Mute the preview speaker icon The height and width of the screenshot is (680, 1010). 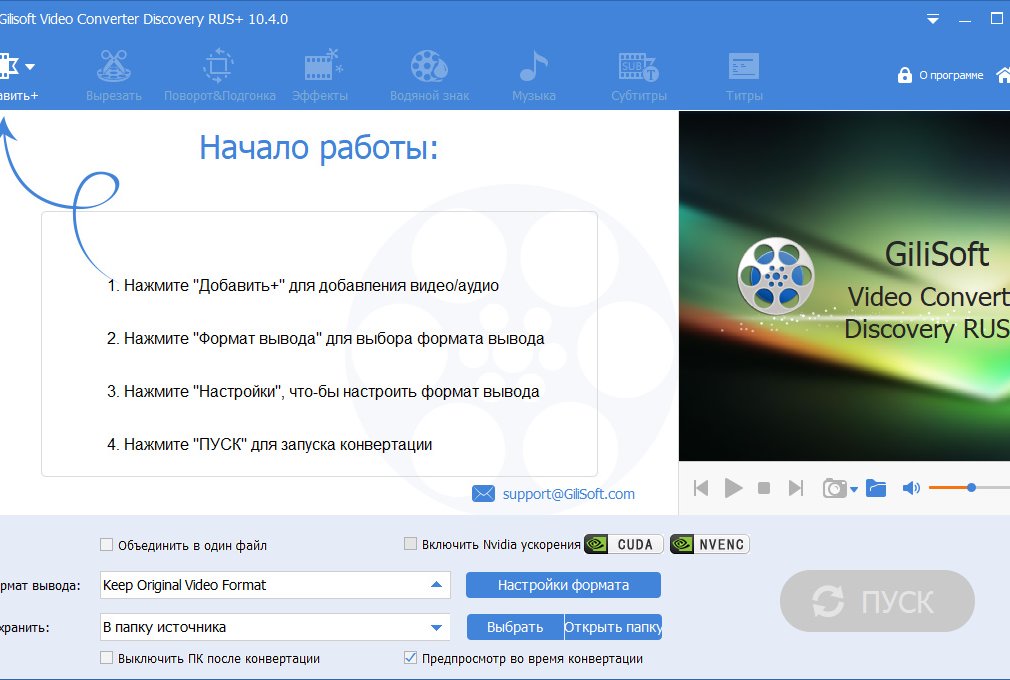click(x=911, y=488)
